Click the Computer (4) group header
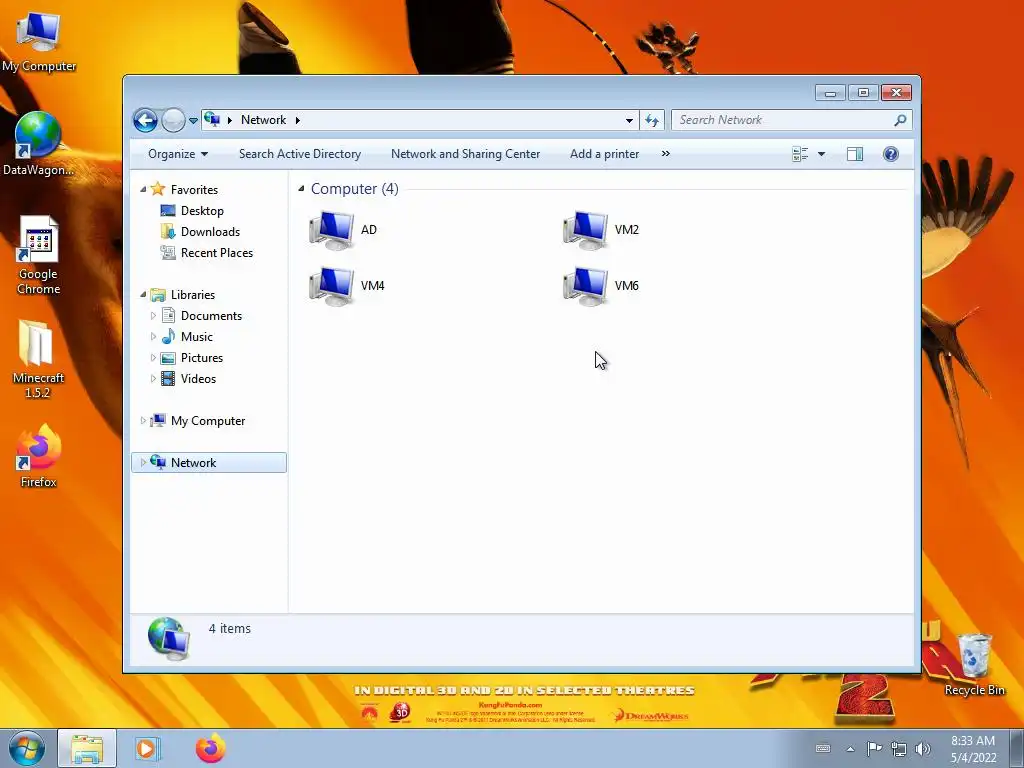Viewport: 1024px width, 768px height. [354, 189]
